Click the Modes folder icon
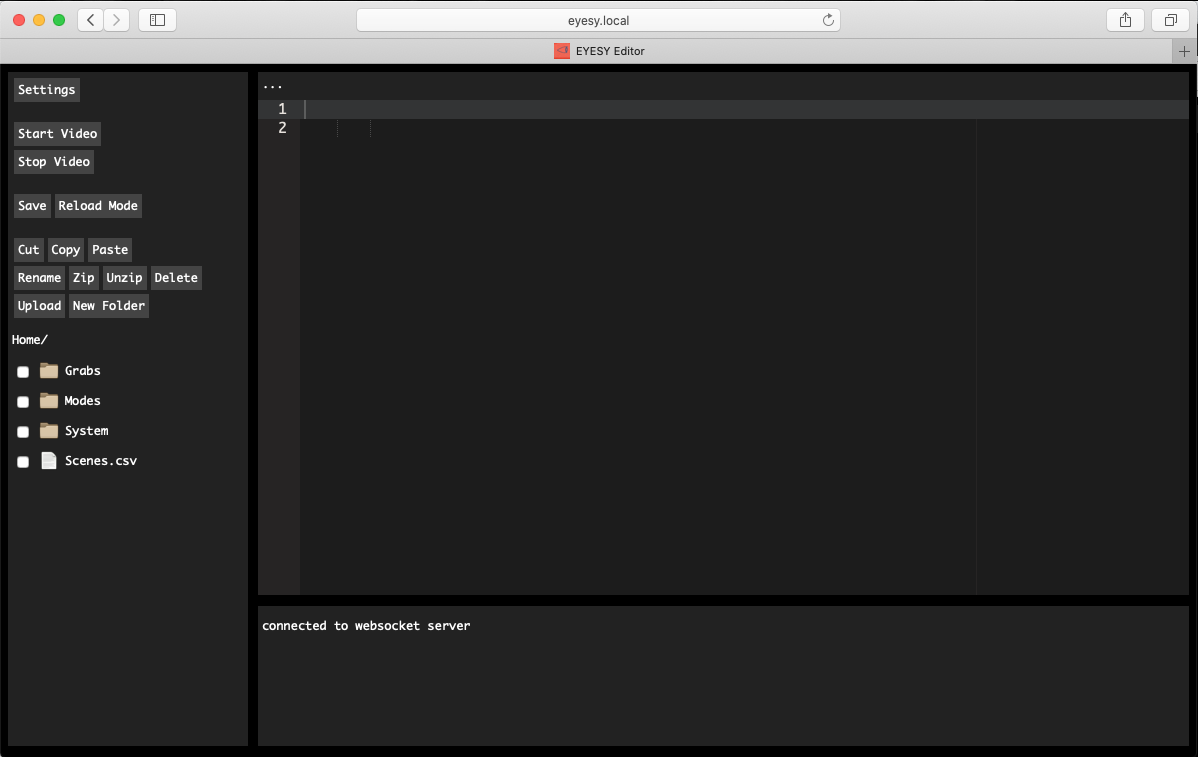The height and width of the screenshot is (757, 1198). click(x=49, y=401)
